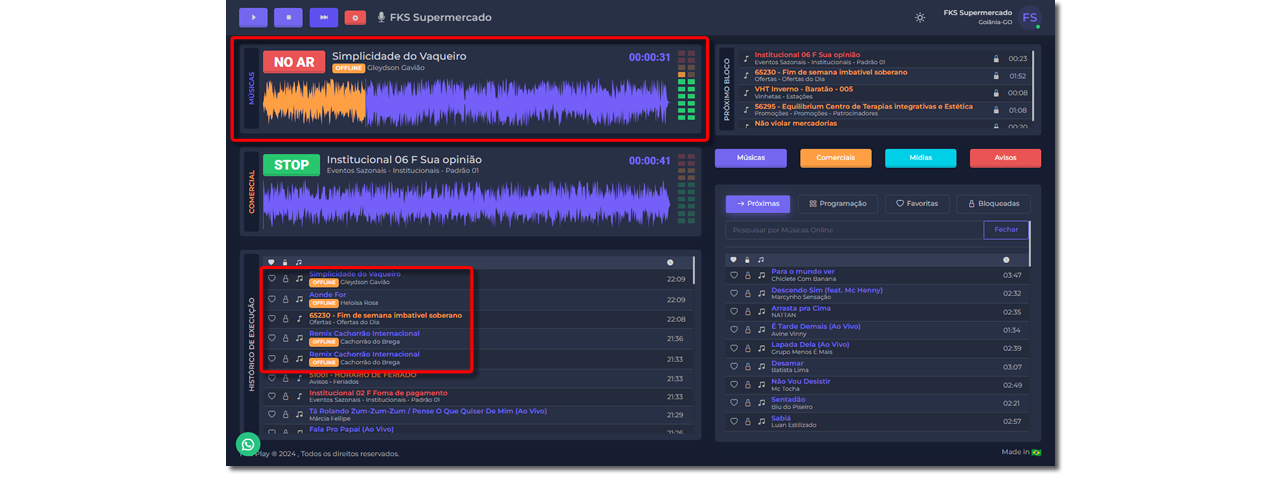Image resolution: width=1280 pixels, height=487 pixels.
Task: Click the red Avisos button
Action: coord(1005,158)
